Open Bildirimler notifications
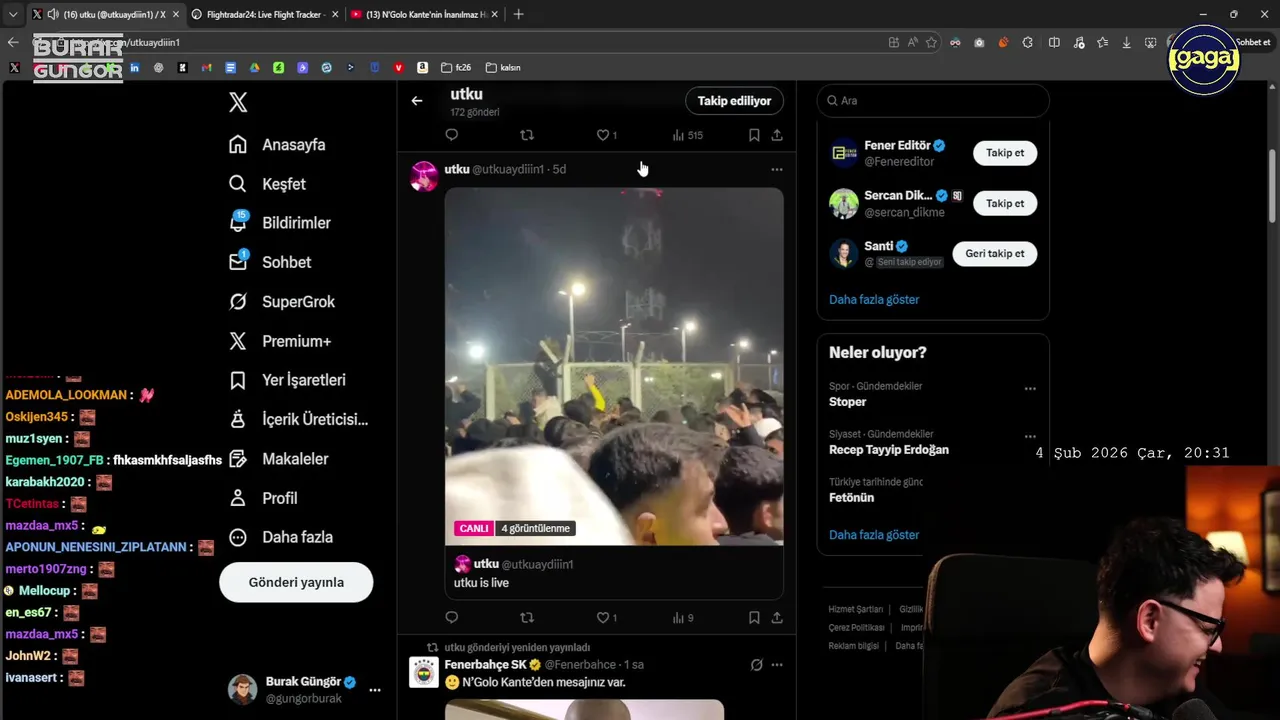The height and width of the screenshot is (720, 1280). click(279, 223)
